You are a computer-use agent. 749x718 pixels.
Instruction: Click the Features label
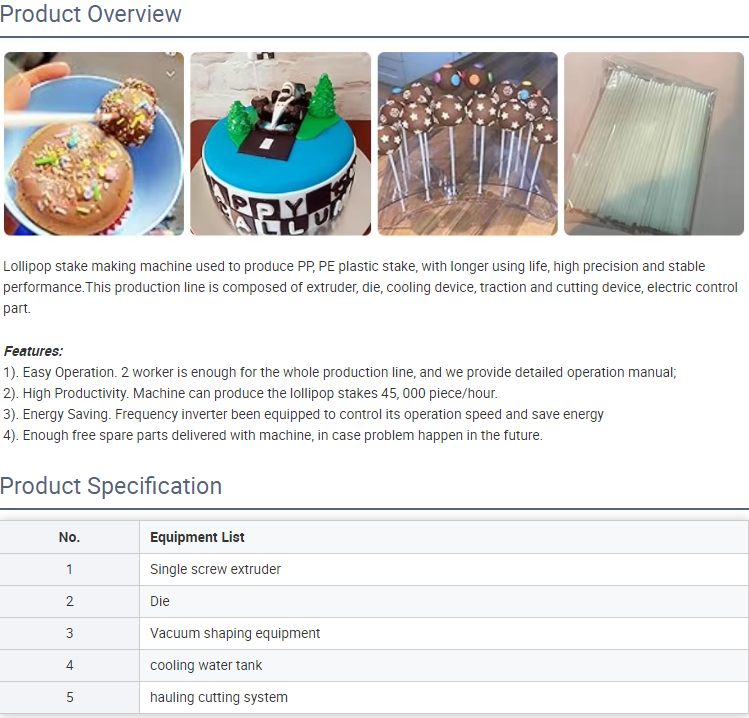pos(33,351)
